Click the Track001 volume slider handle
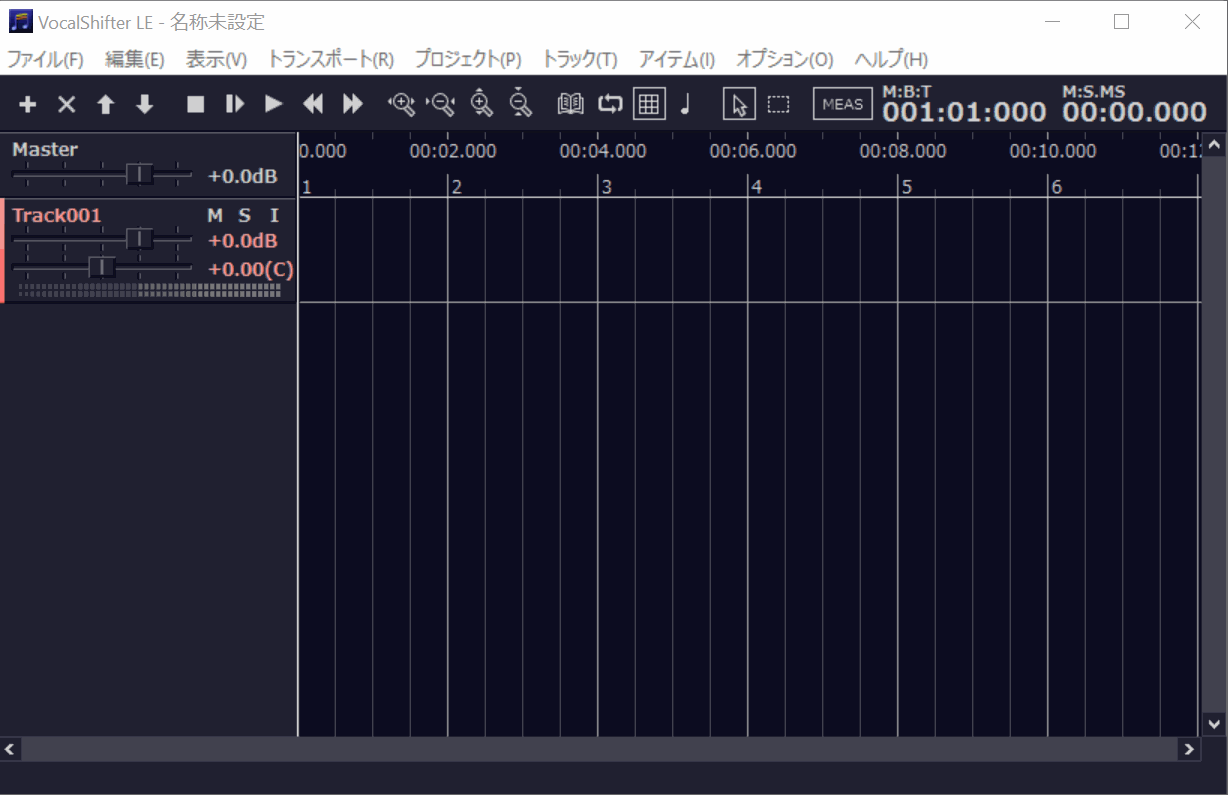 click(x=140, y=239)
